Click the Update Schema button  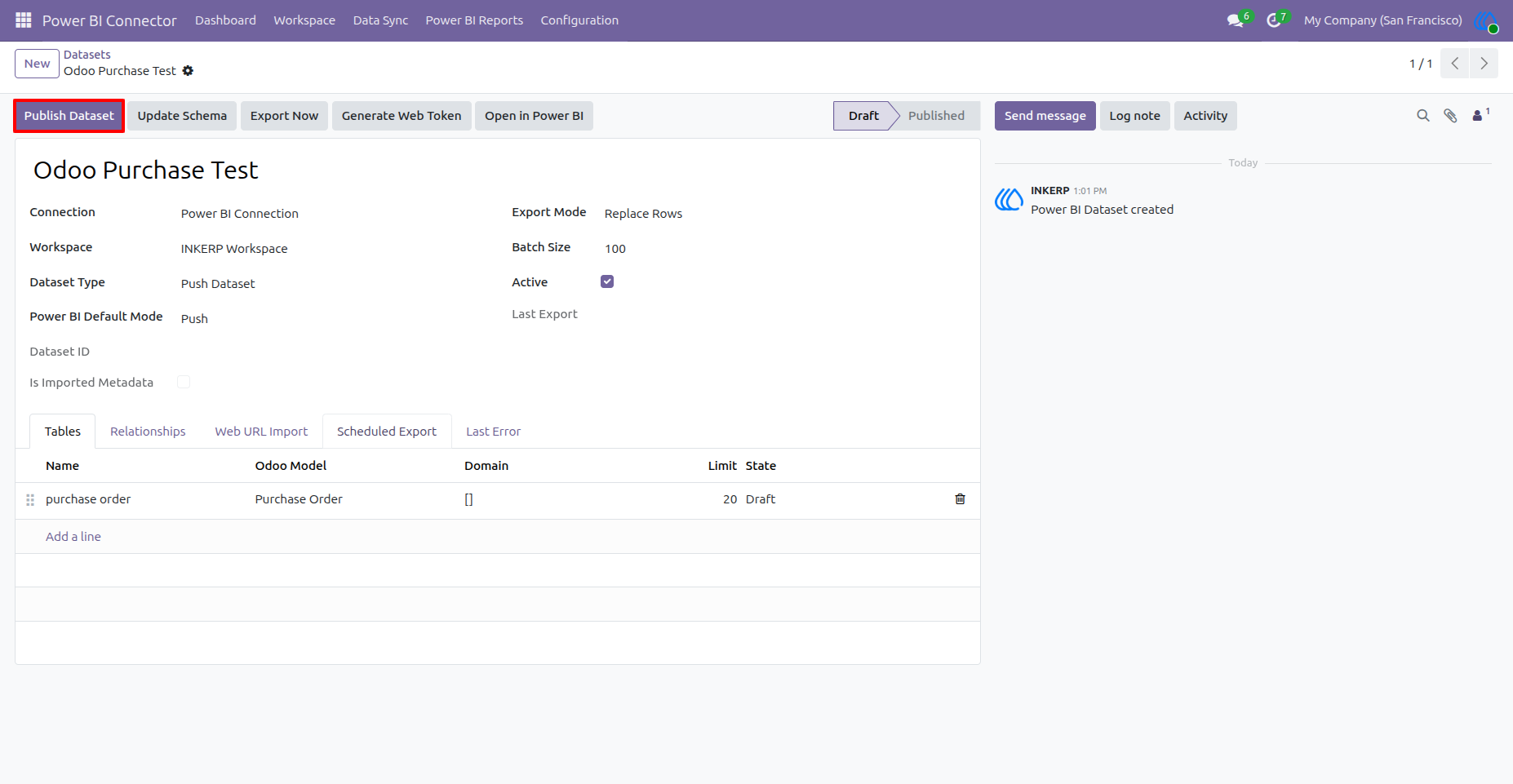click(x=182, y=116)
